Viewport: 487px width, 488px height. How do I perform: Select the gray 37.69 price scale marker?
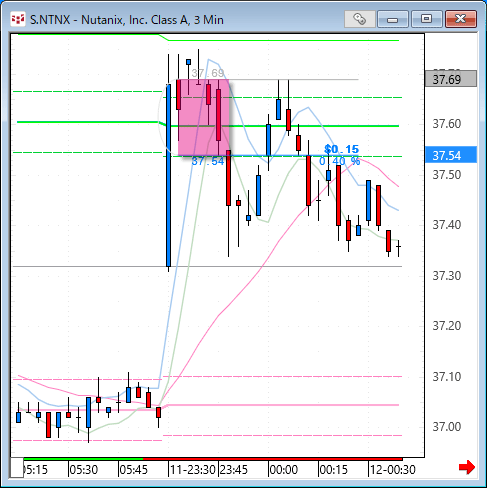click(451, 79)
